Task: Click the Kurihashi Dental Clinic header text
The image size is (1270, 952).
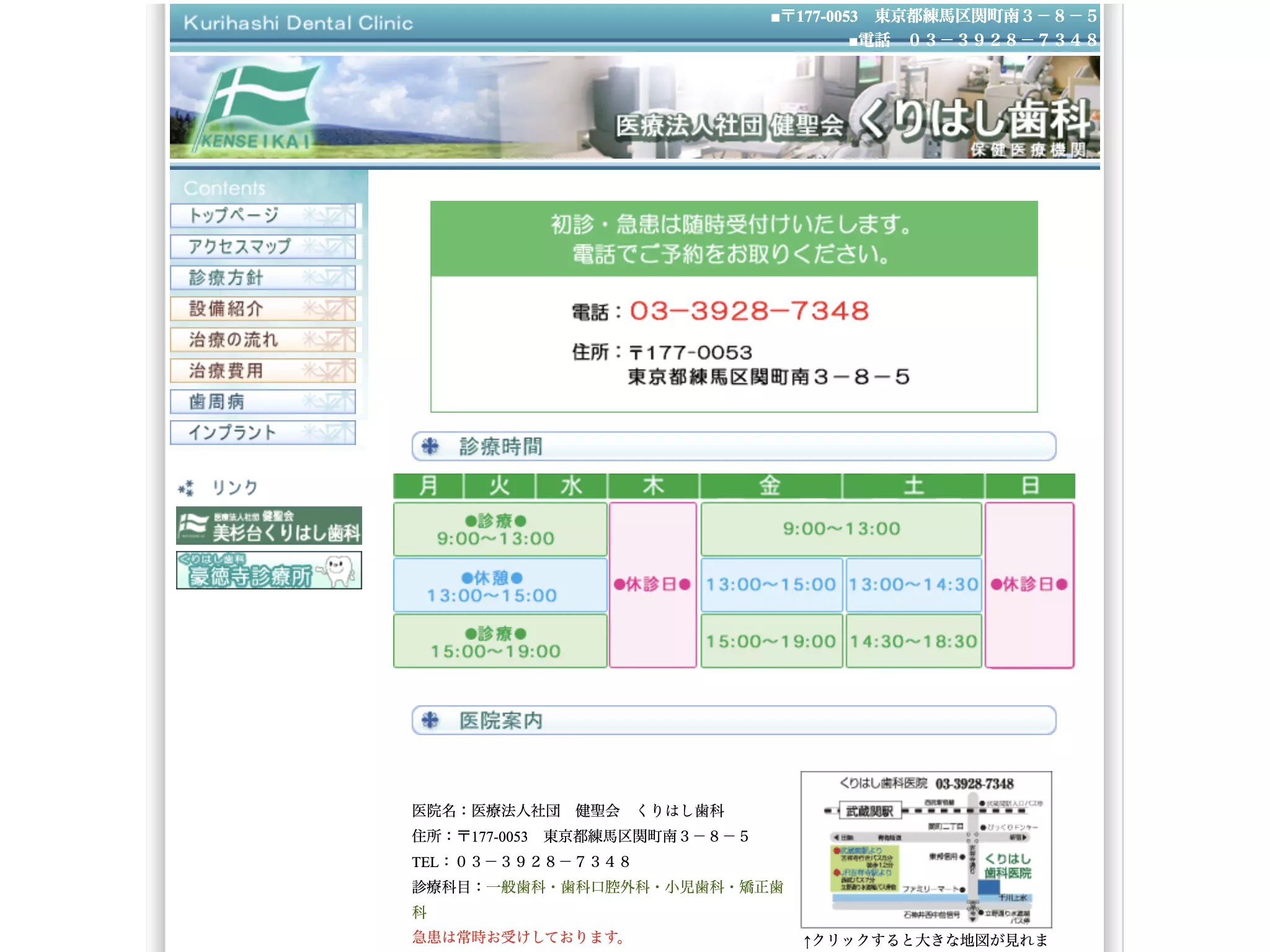Action: tap(298, 24)
